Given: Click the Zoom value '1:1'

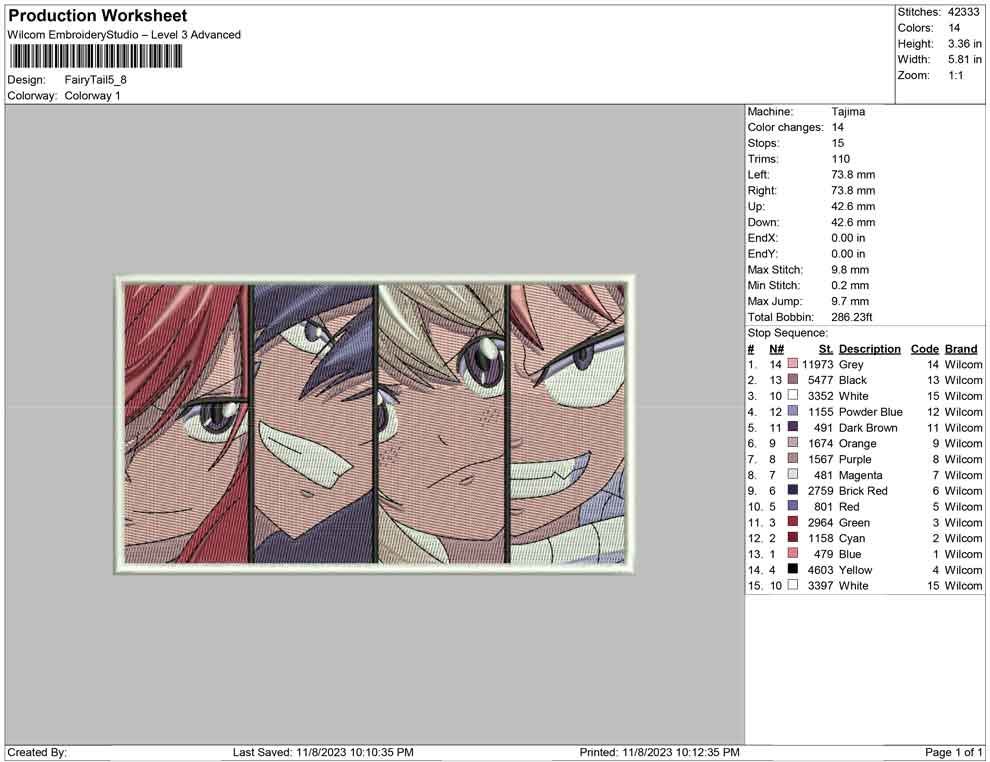Looking at the screenshot, I should pos(956,75).
